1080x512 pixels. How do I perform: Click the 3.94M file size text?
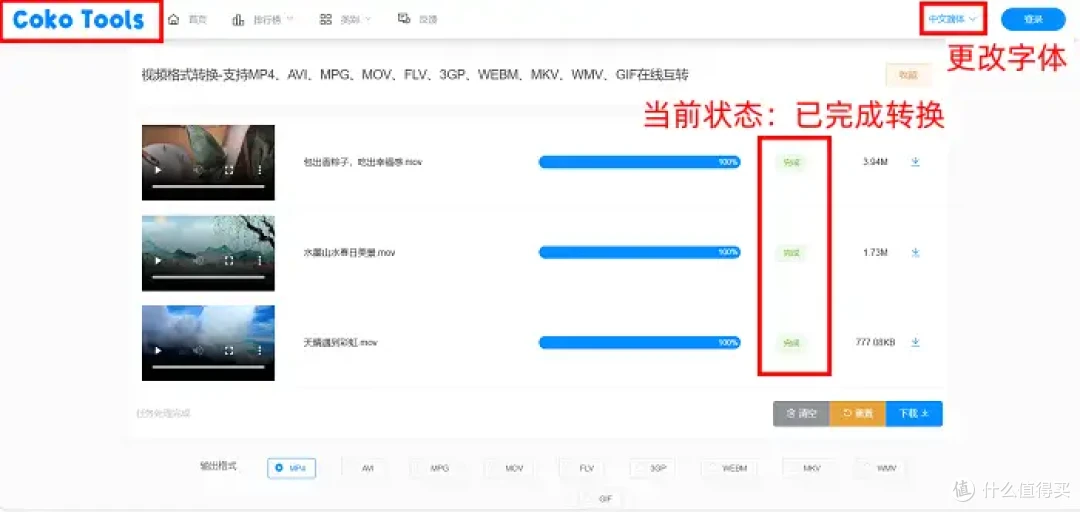[x=875, y=163]
